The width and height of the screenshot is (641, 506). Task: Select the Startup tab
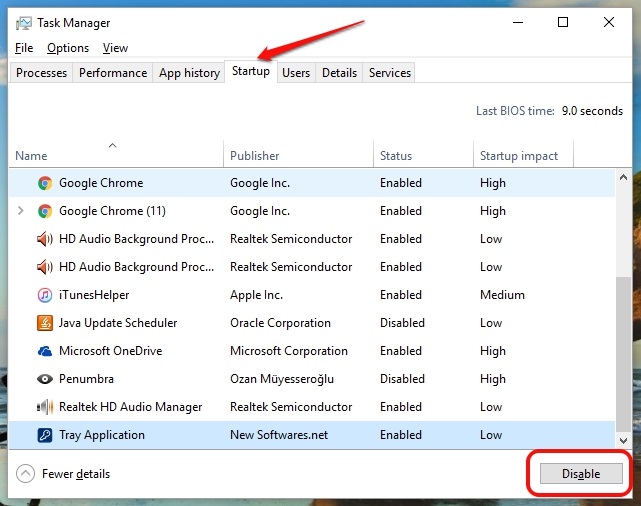(251, 72)
